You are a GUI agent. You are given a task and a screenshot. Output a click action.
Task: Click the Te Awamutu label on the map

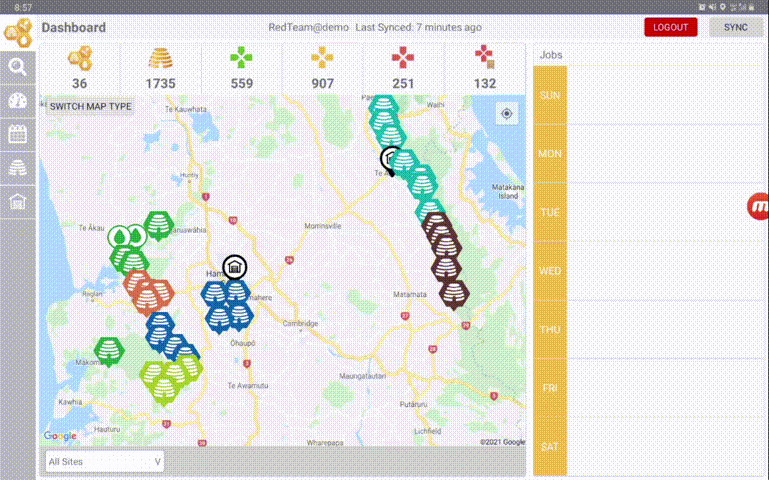(x=248, y=385)
